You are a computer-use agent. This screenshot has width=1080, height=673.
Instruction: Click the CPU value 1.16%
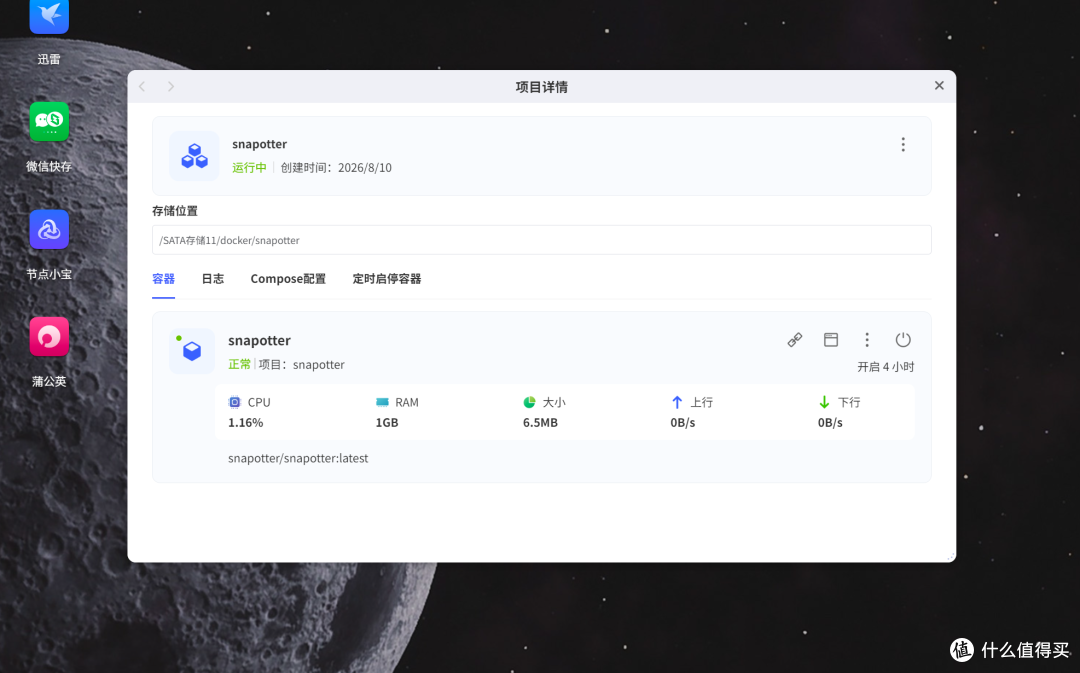(245, 422)
